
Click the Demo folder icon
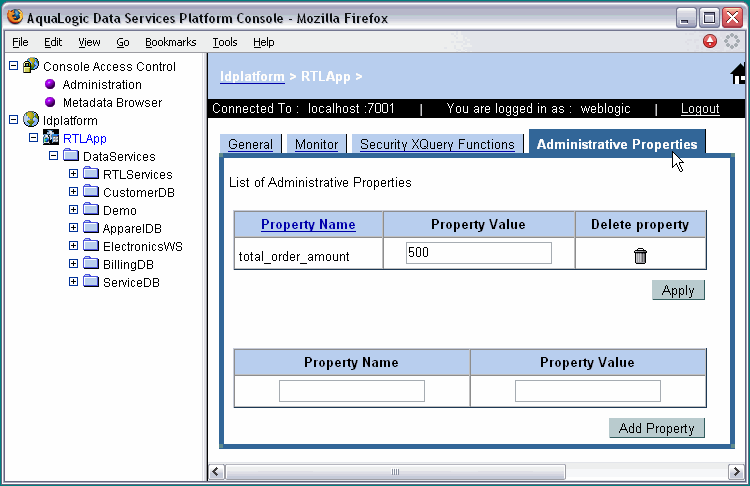click(x=91, y=209)
